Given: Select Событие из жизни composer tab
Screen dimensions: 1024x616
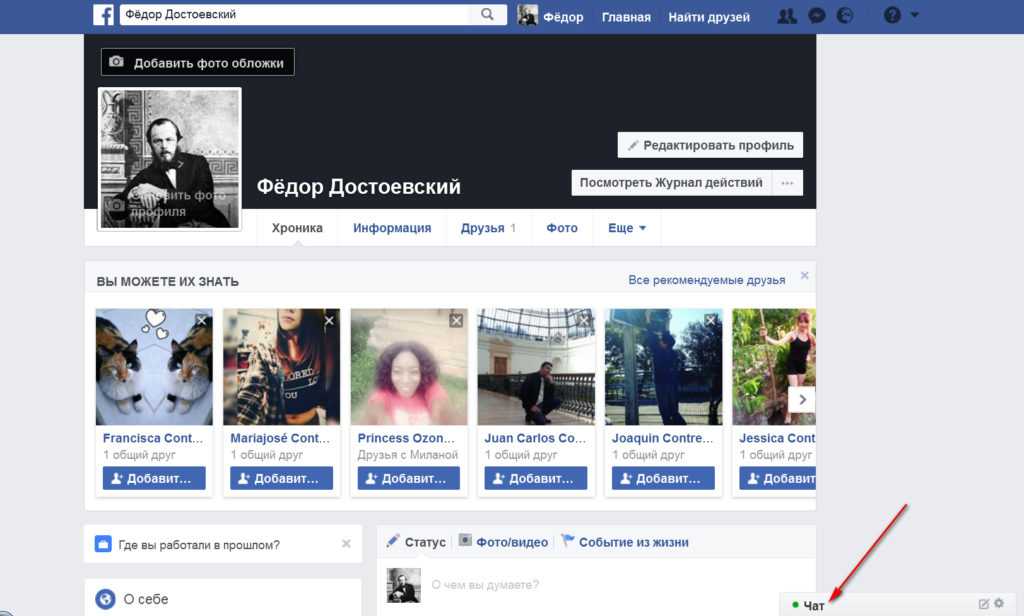Looking at the screenshot, I should click(x=625, y=542).
